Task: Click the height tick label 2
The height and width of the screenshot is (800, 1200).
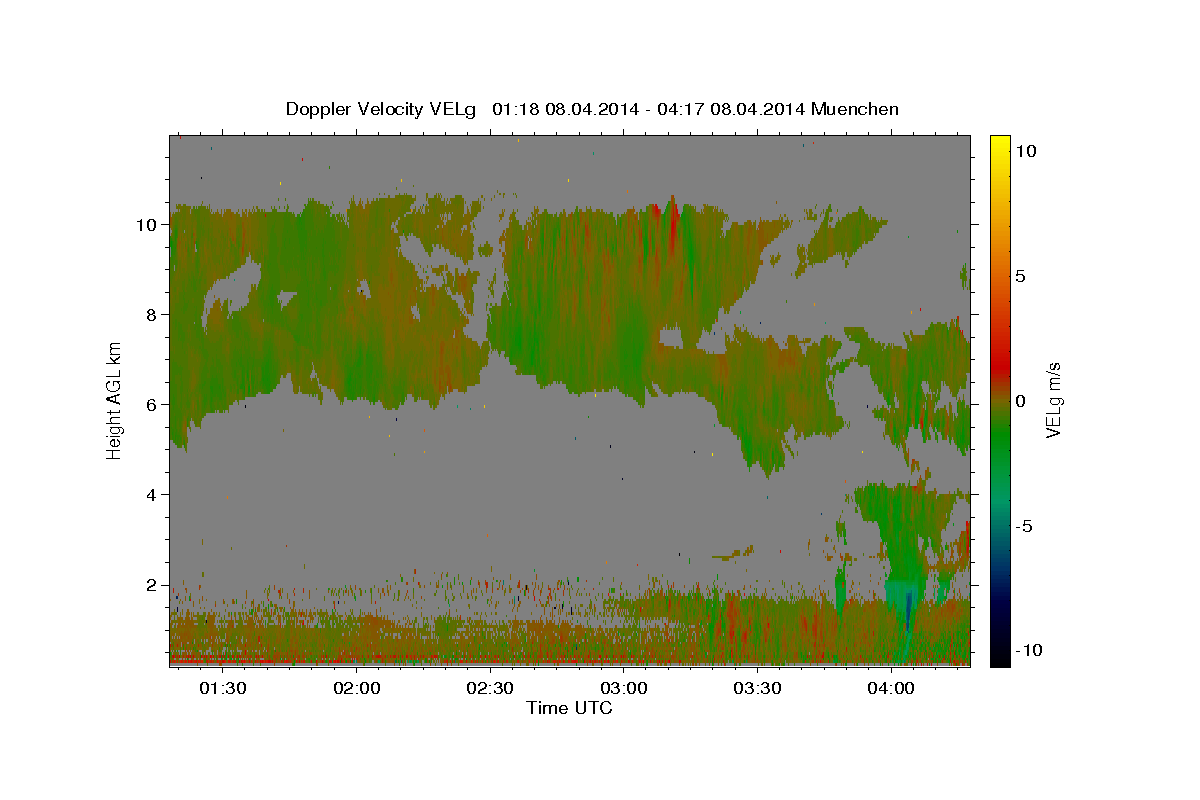Action: (x=153, y=584)
